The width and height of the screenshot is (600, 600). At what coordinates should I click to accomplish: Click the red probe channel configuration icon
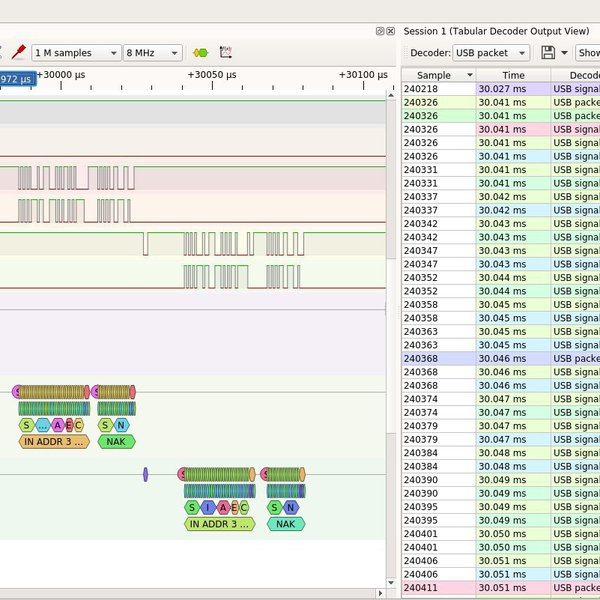pyautogui.click(x=17, y=52)
